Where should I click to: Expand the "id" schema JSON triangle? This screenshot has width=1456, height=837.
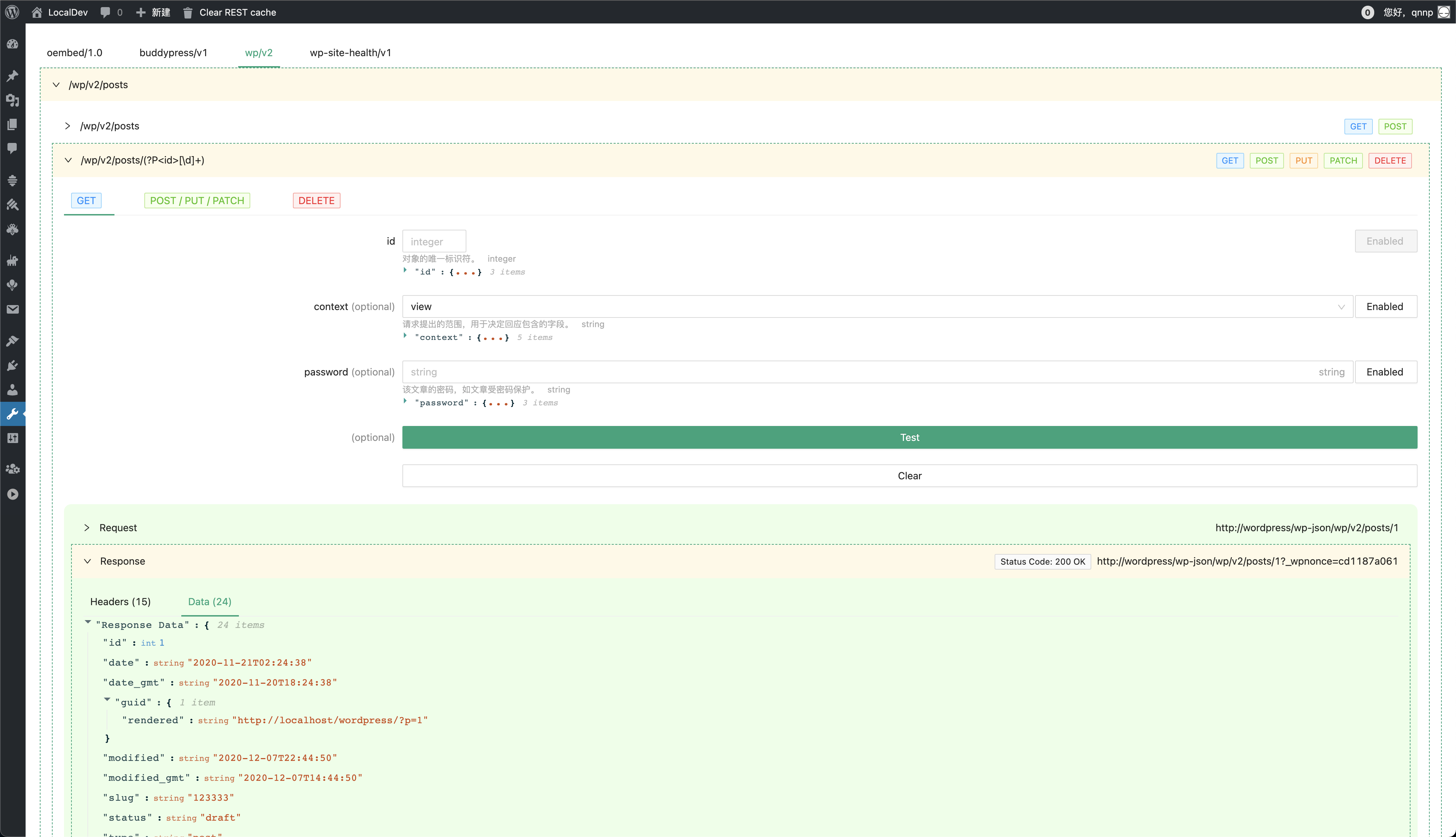pos(405,270)
